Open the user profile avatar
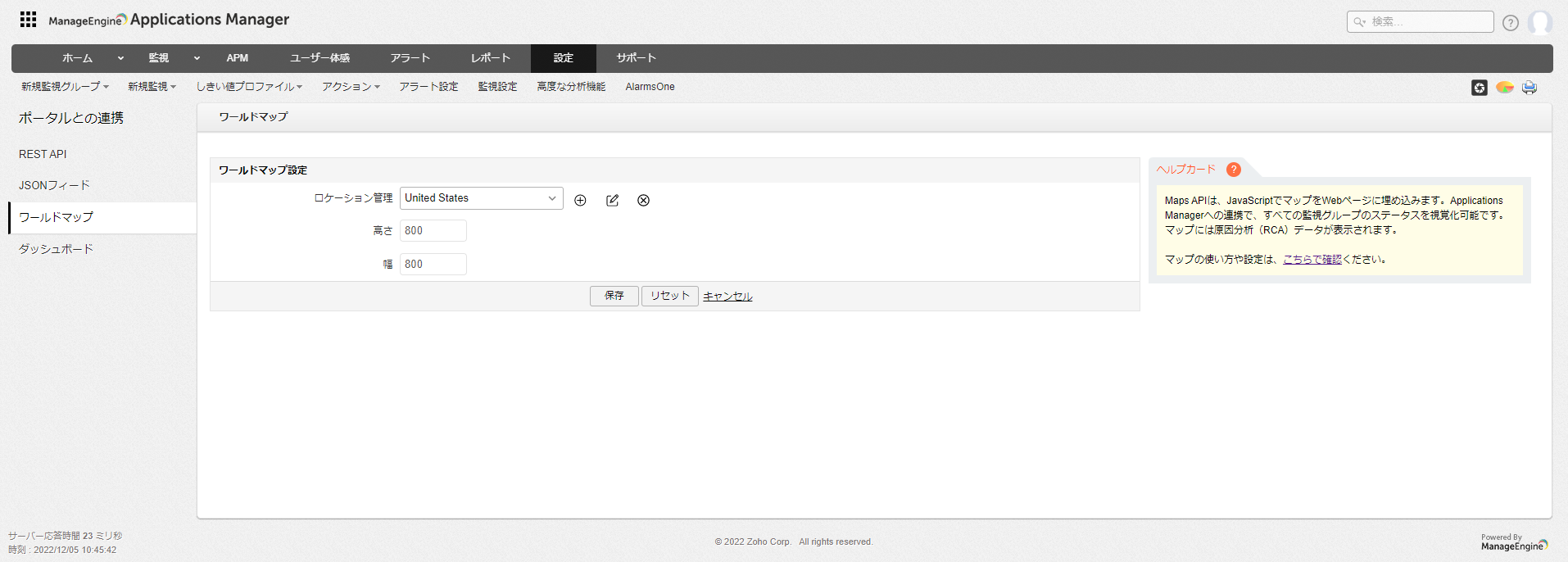 point(1540,22)
